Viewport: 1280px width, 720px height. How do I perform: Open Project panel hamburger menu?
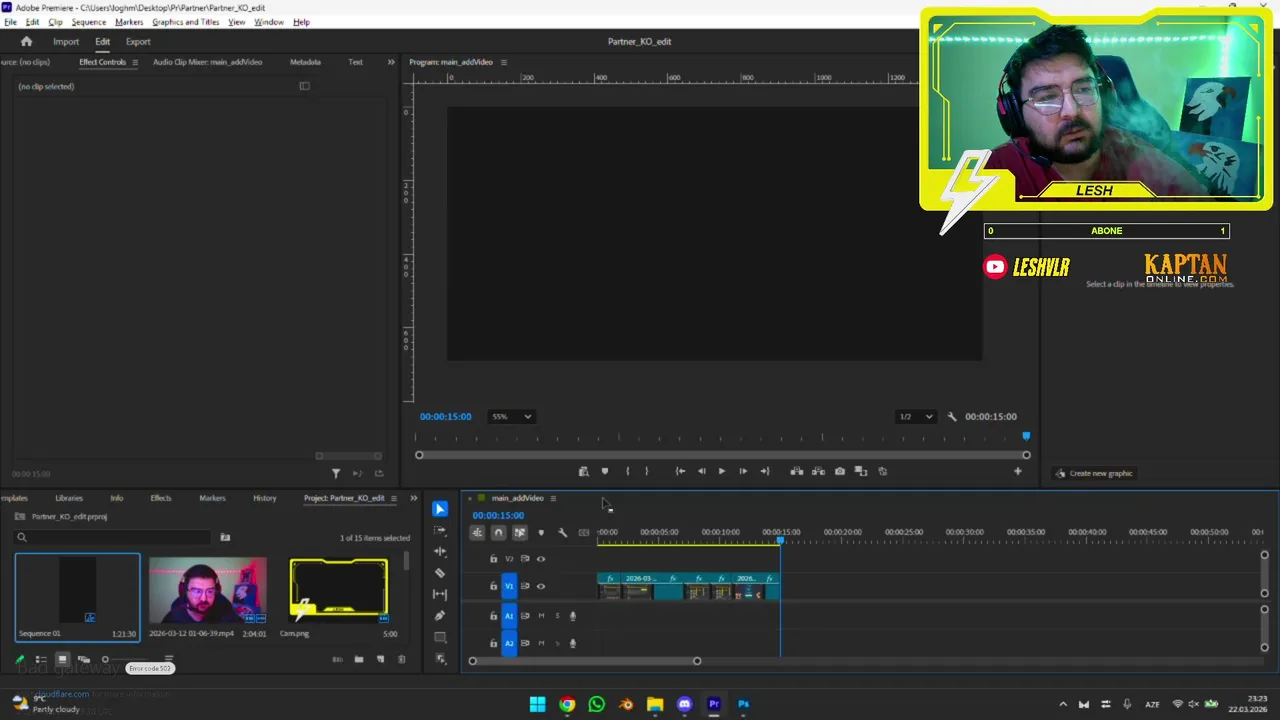click(x=395, y=498)
